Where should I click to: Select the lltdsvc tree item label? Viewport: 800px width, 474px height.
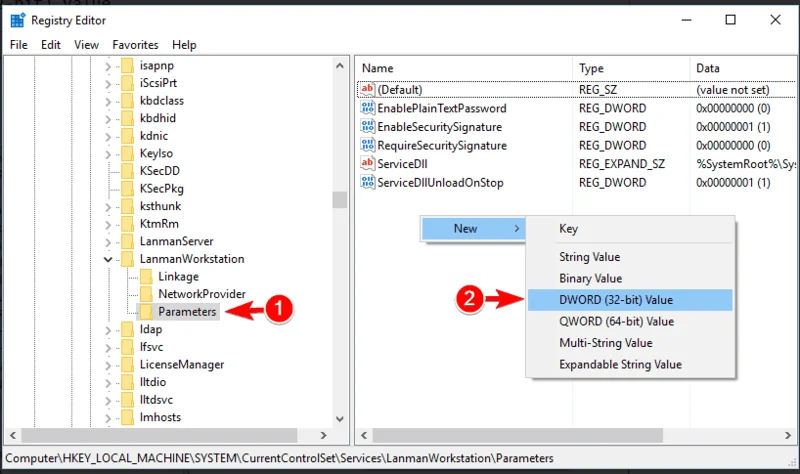click(x=156, y=400)
